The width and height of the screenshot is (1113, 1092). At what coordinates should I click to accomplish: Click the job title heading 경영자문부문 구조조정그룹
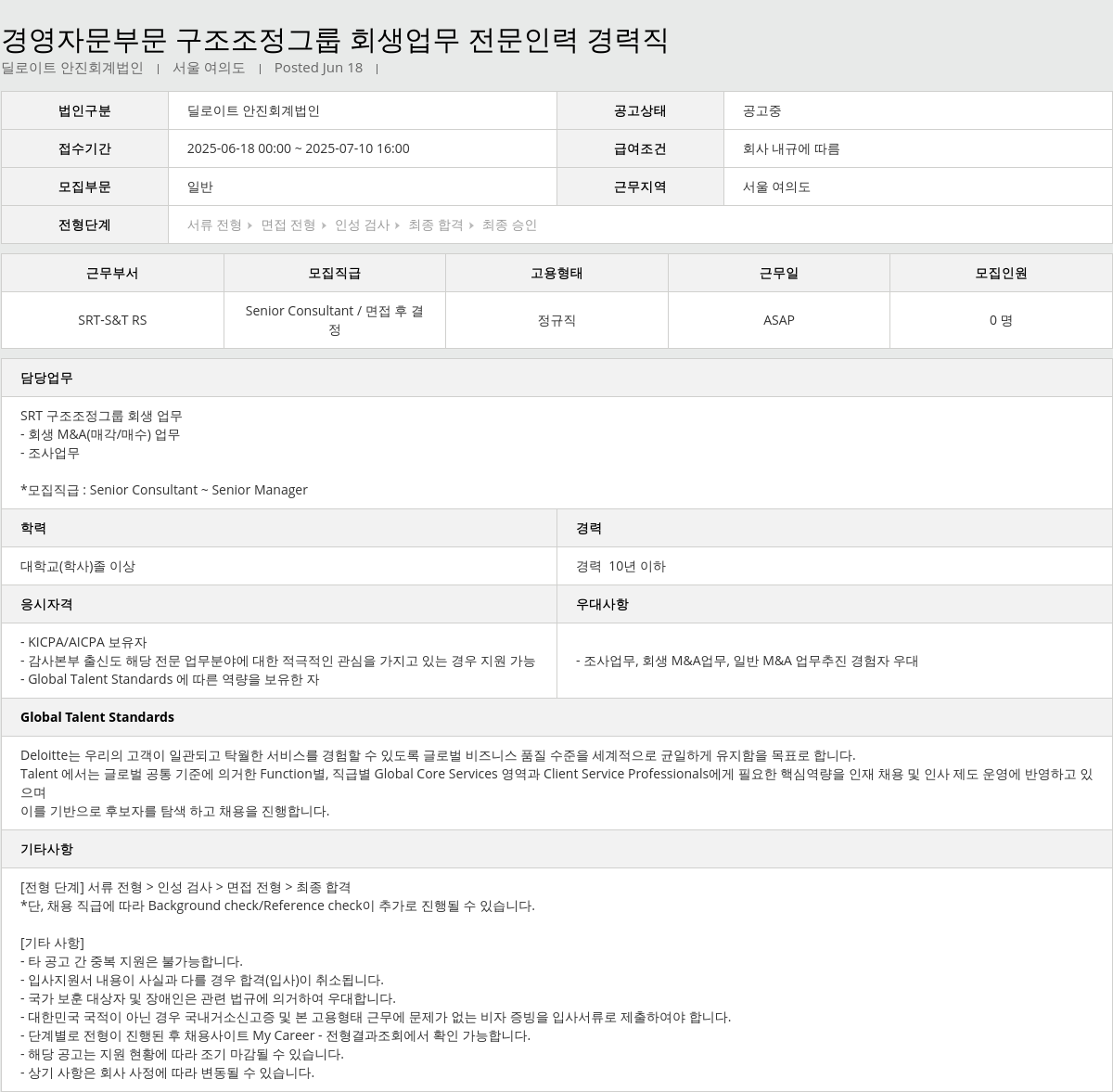334,40
